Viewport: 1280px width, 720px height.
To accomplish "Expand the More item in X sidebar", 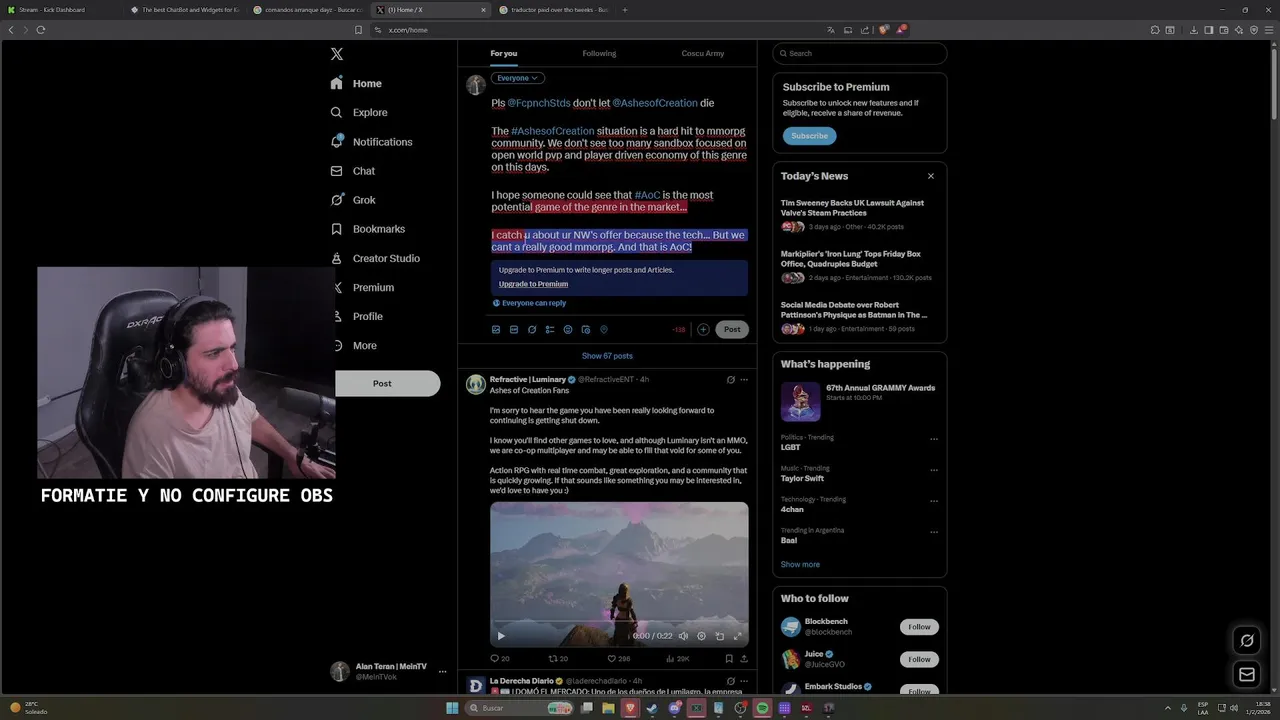I will (x=354, y=346).
